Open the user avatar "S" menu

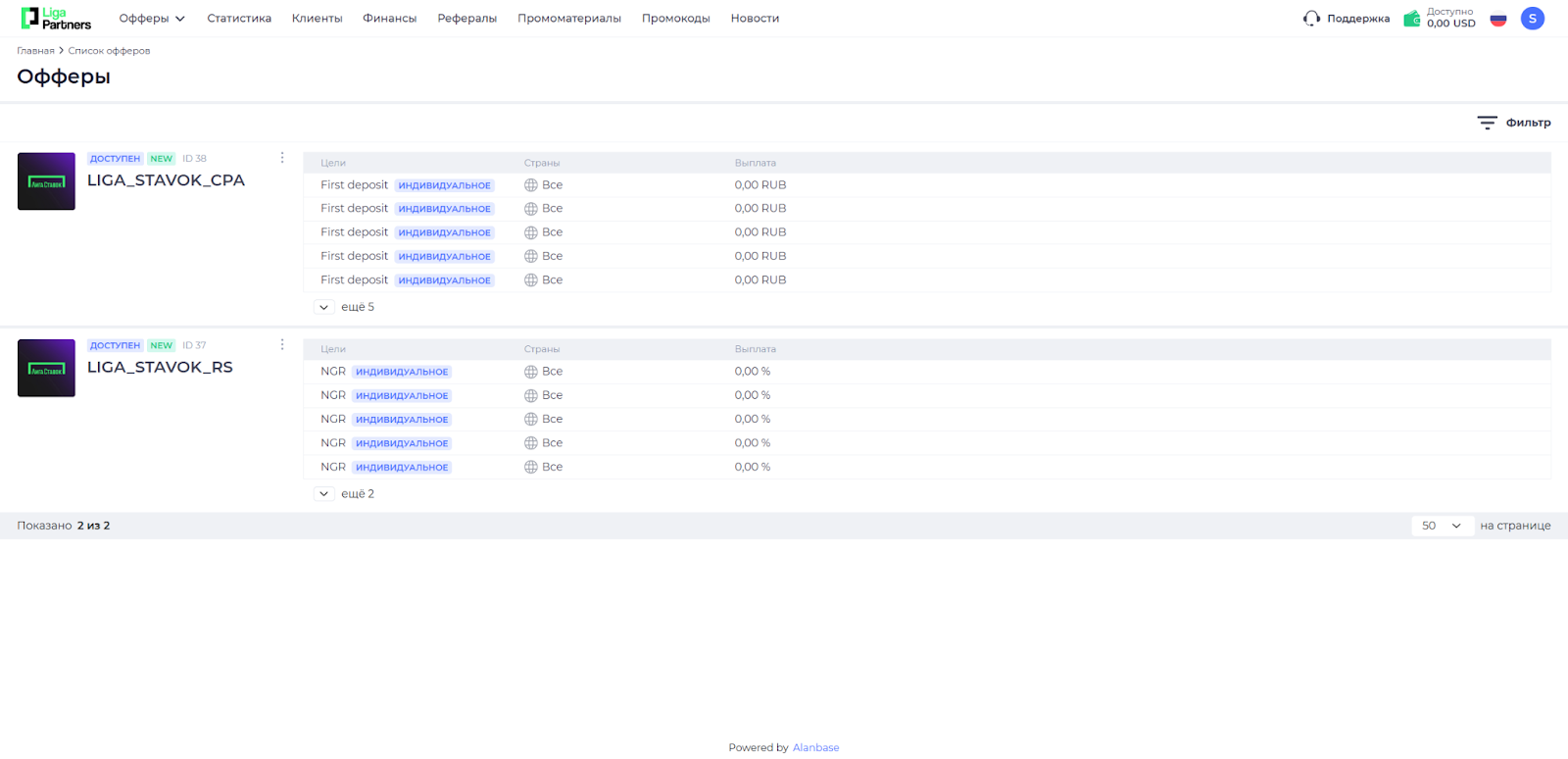(x=1533, y=18)
